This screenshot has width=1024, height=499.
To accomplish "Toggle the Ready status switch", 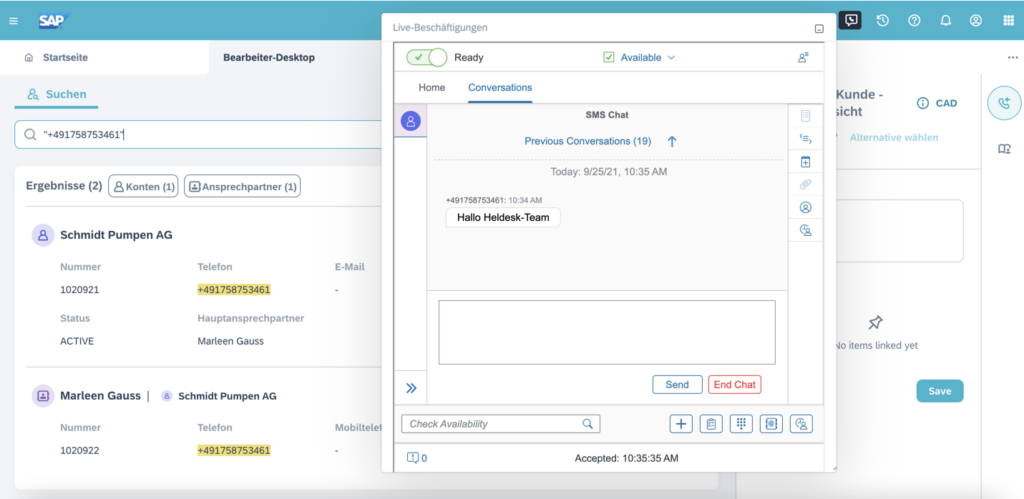I will click(x=426, y=58).
